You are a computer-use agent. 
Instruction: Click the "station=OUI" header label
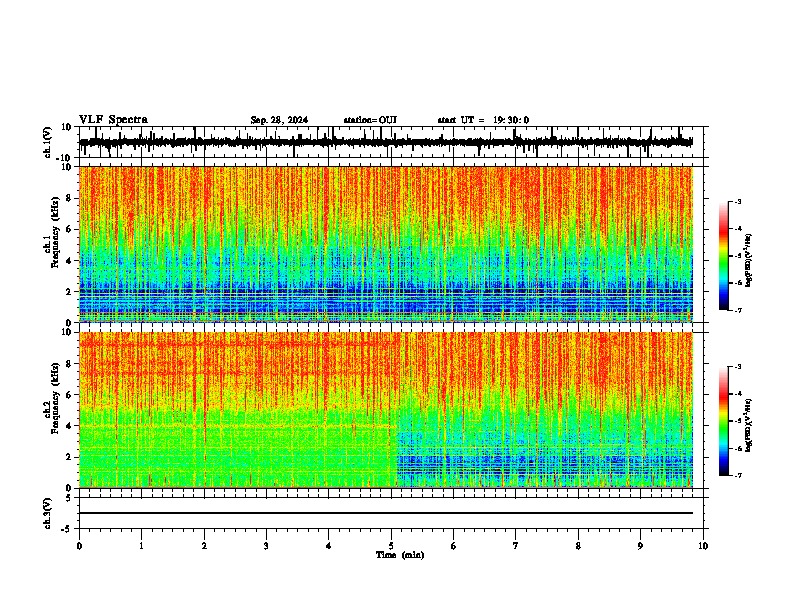(370, 120)
